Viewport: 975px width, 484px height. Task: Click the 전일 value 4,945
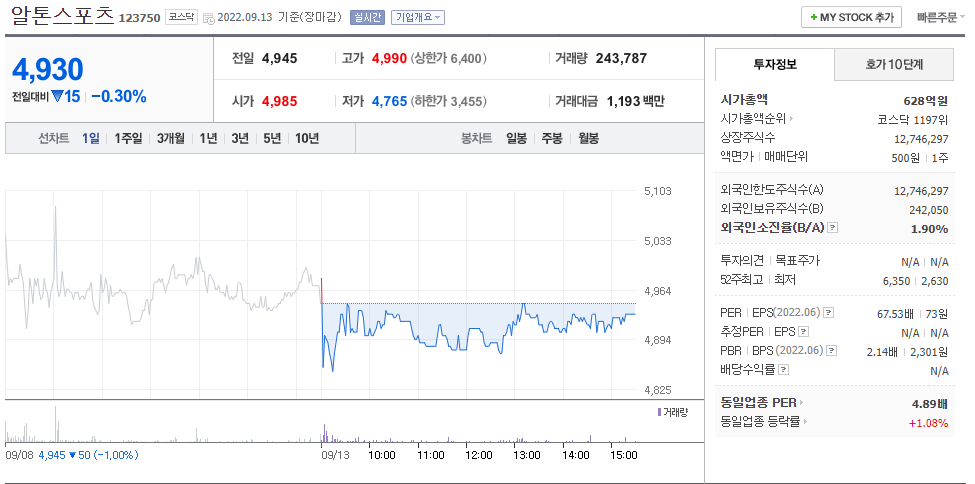tap(280, 58)
